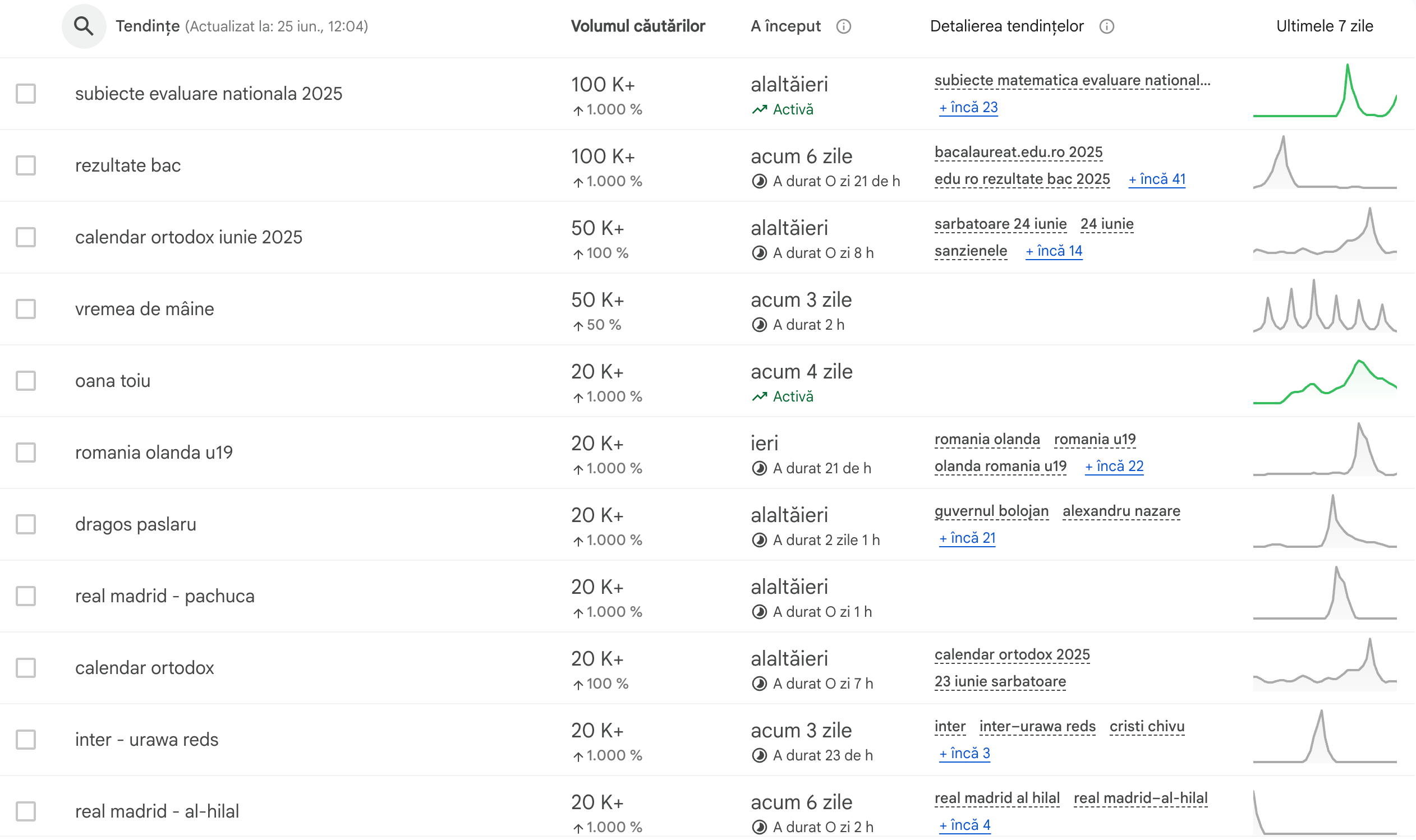This screenshot has height=840, width=1416.
Task: Open the sparkline chart for vremea de mâine
Action: point(1325,306)
